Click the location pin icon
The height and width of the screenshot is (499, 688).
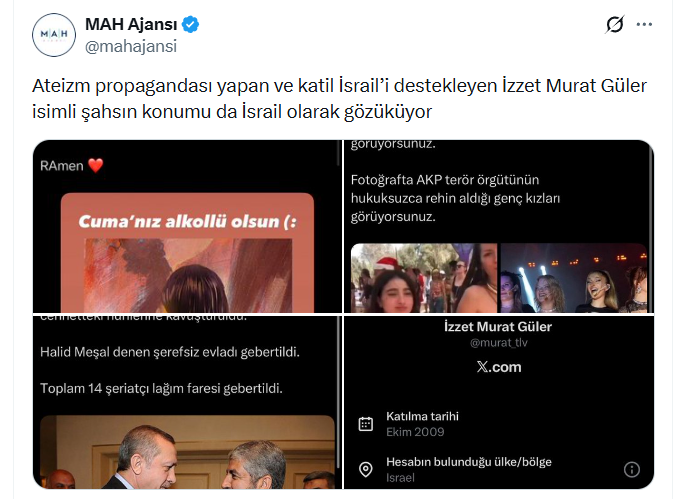pos(366,469)
